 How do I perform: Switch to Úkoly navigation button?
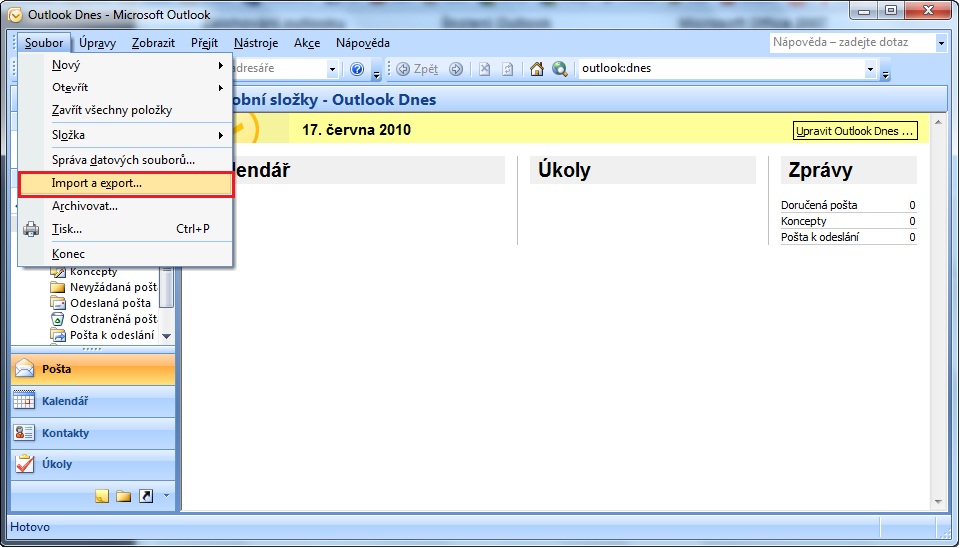(93, 464)
